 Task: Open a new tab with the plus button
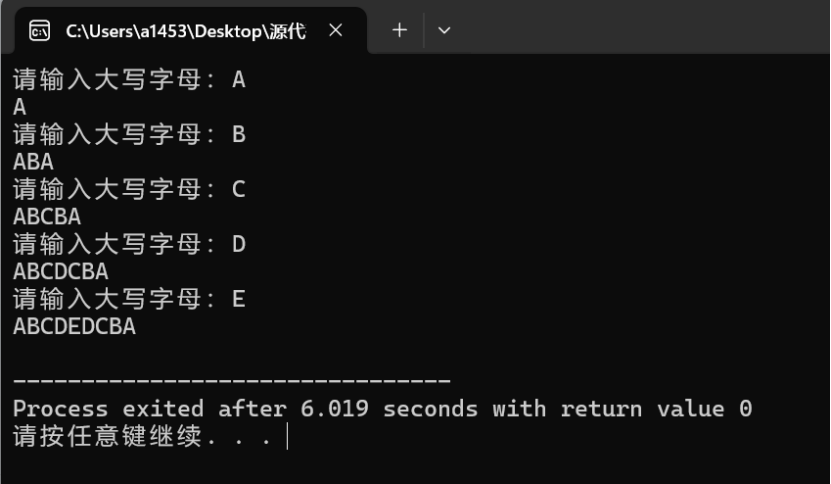coord(399,31)
